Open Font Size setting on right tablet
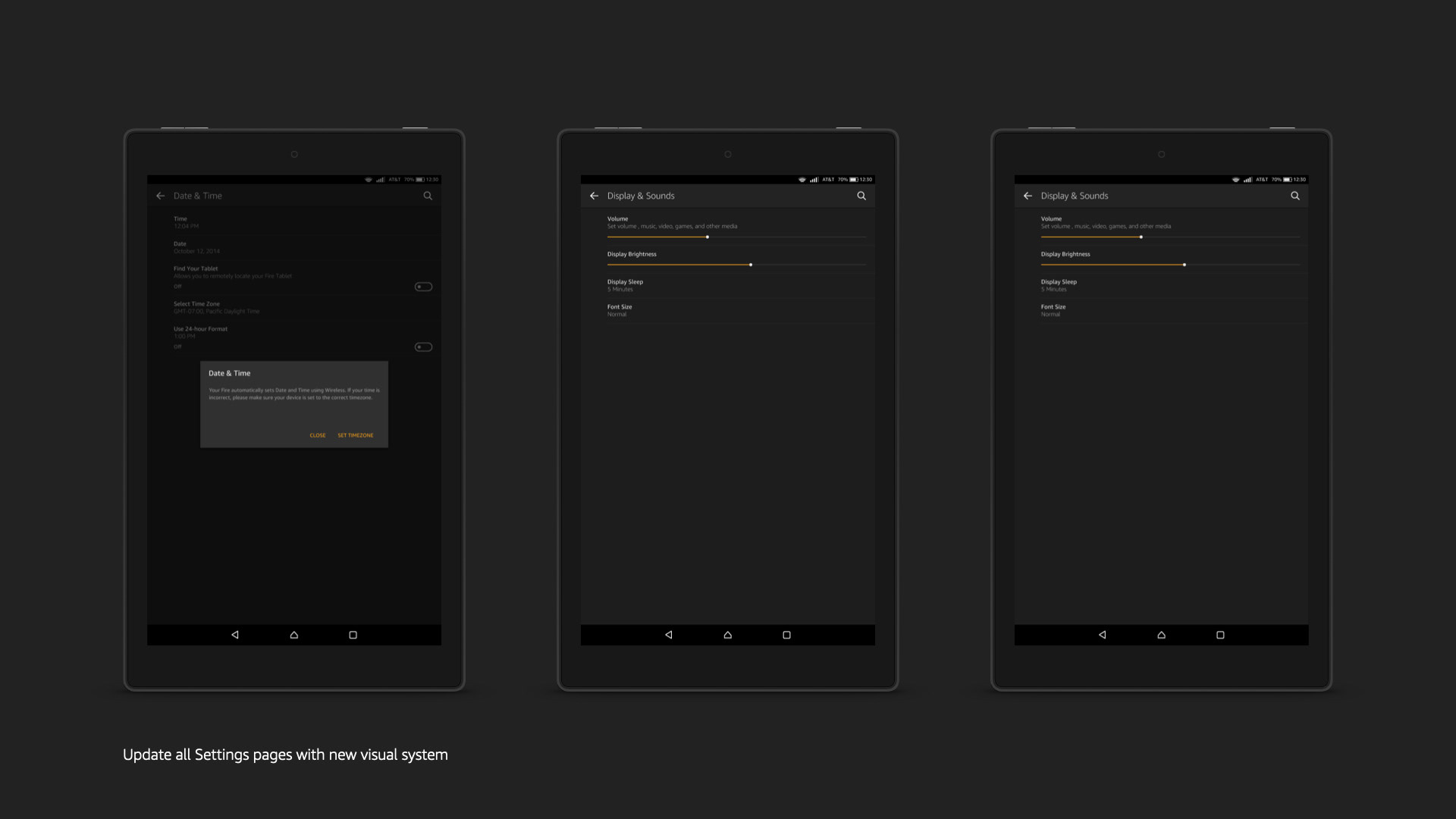The height and width of the screenshot is (819, 1456). coord(1053,310)
